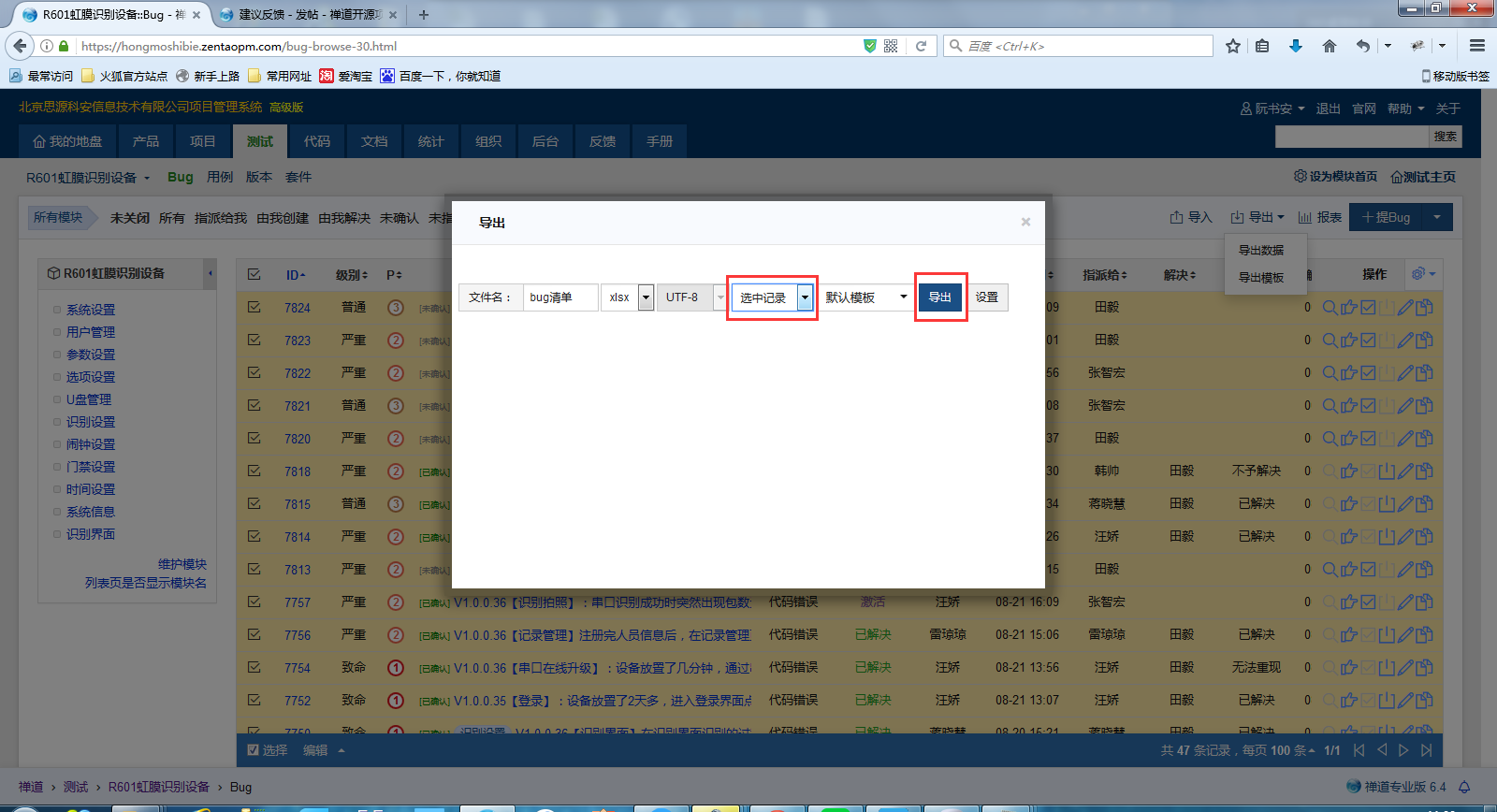Open the 文档 navigation tab
The width and height of the screenshot is (1497, 812).
(374, 141)
